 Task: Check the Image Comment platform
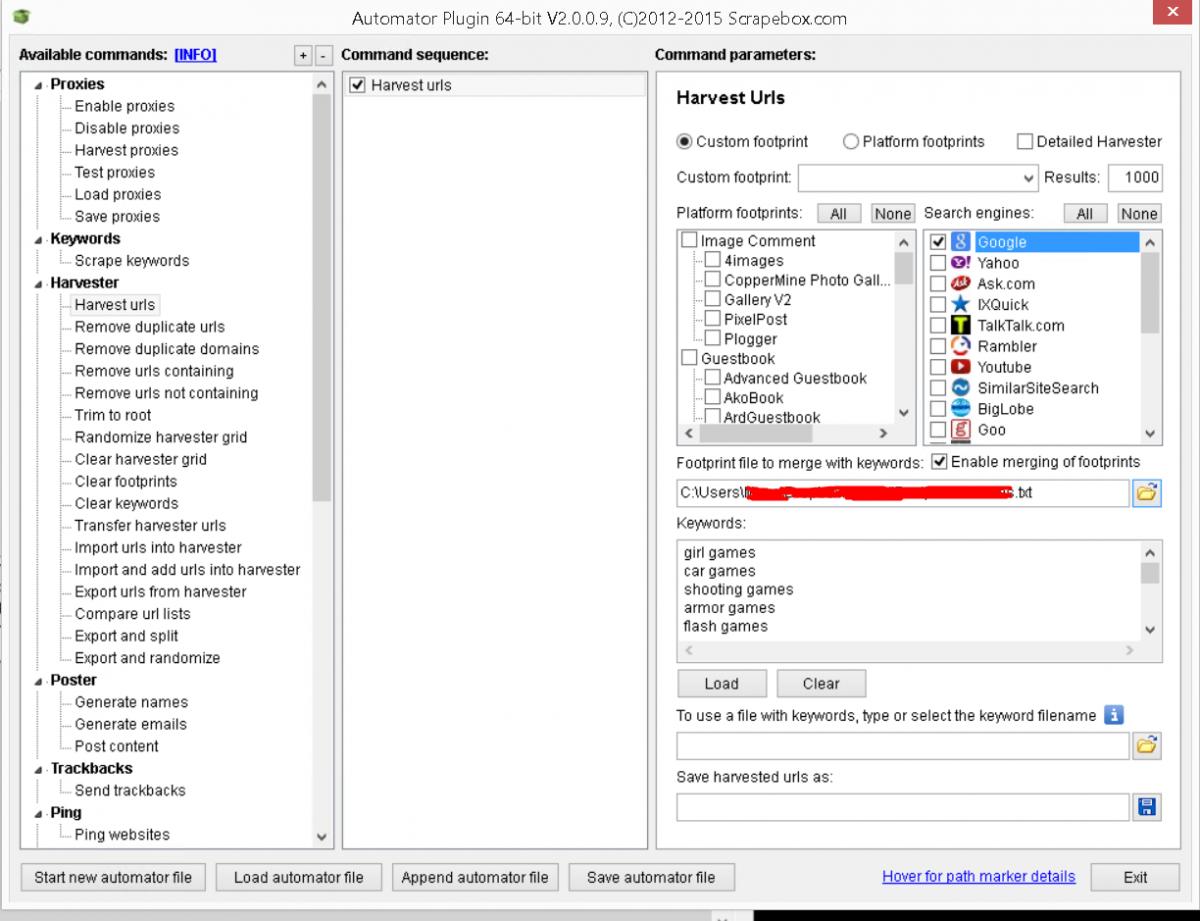pos(689,241)
